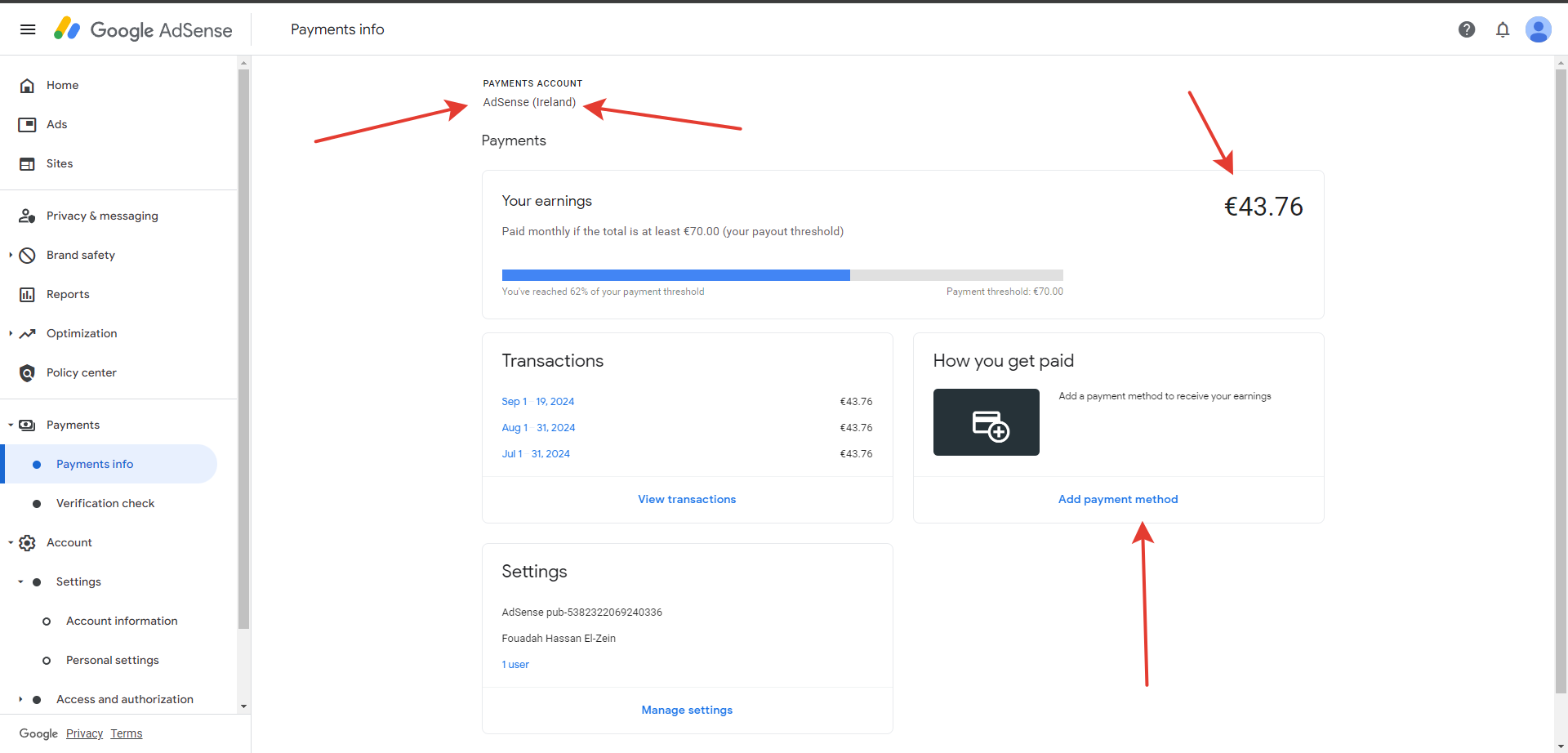Image resolution: width=1568 pixels, height=753 pixels.
Task: Click the Privacy & messaging icon
Action: tap(27, 216)
